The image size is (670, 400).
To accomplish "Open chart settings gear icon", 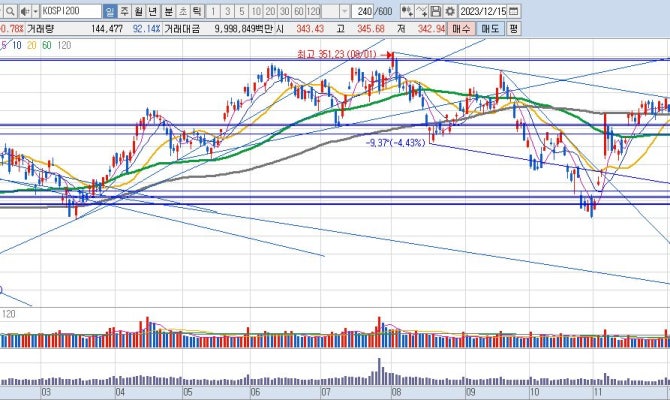I will coord(450,12).
